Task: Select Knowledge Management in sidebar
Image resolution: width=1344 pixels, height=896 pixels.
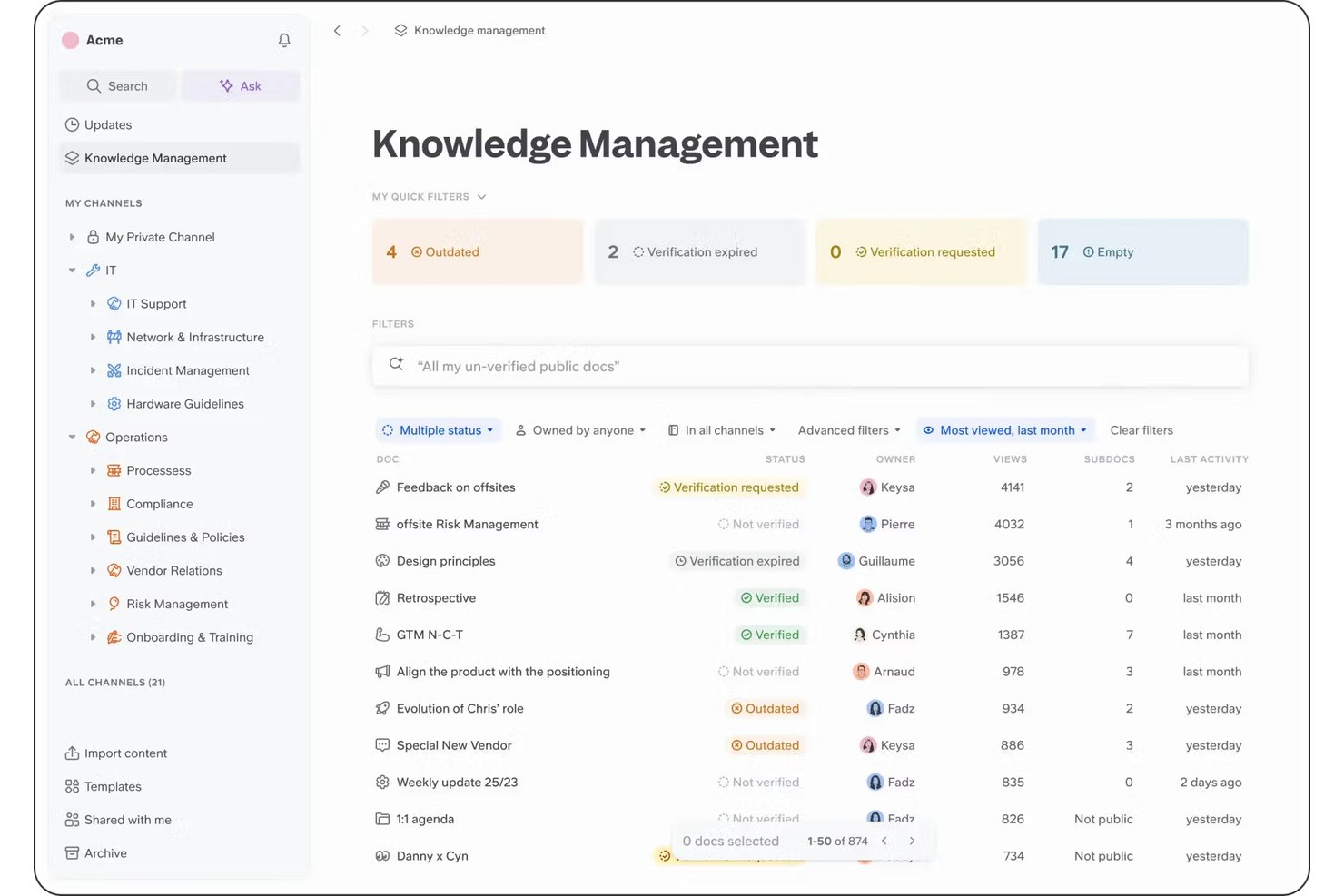Action: coord(179,158)
